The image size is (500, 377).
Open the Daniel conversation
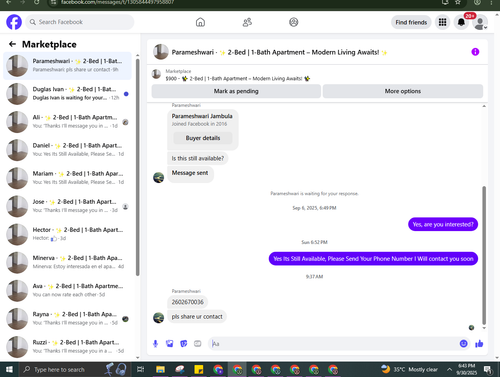click(x=67, y=150)
